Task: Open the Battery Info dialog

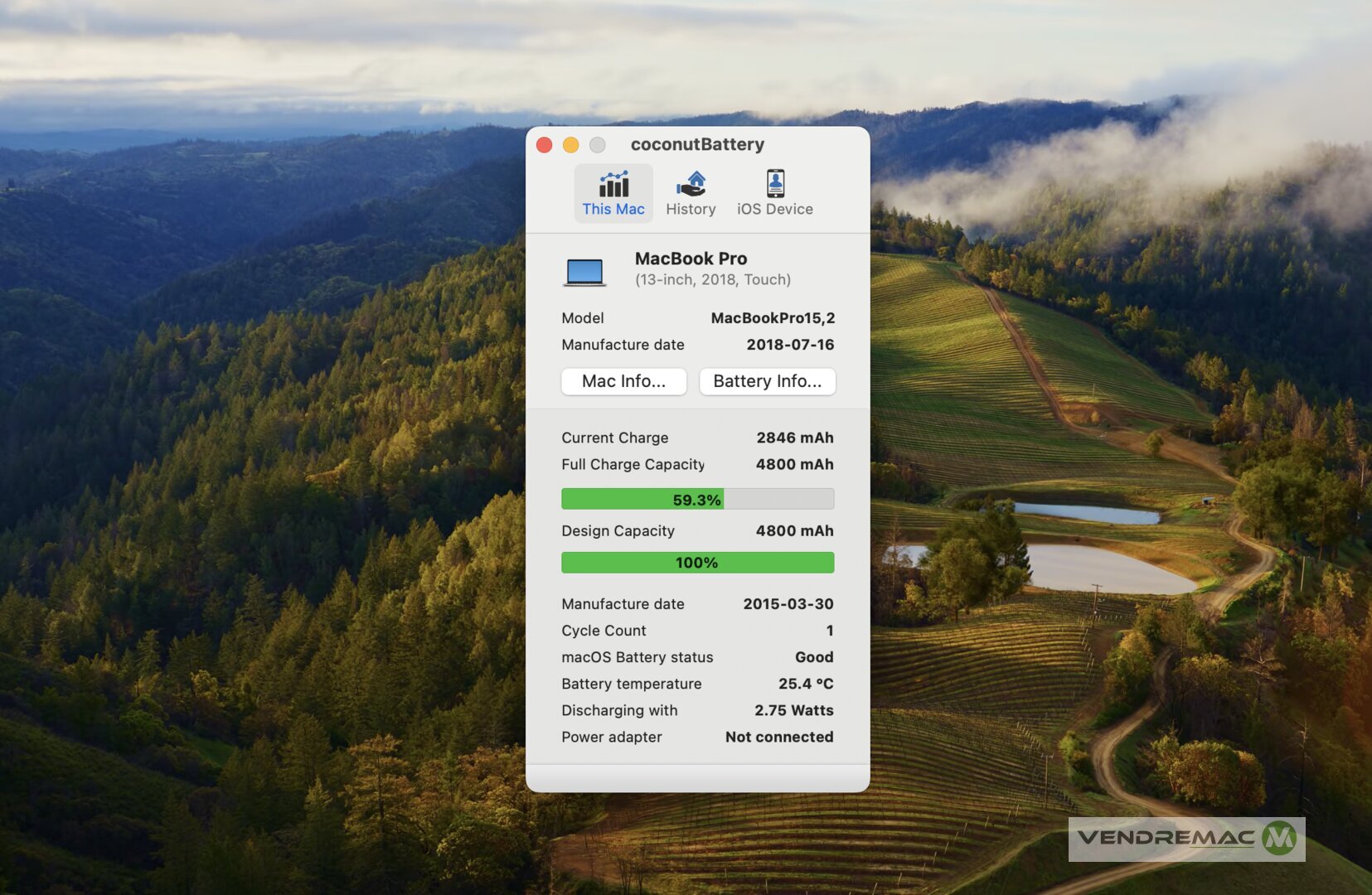Action: pos(767,381)
